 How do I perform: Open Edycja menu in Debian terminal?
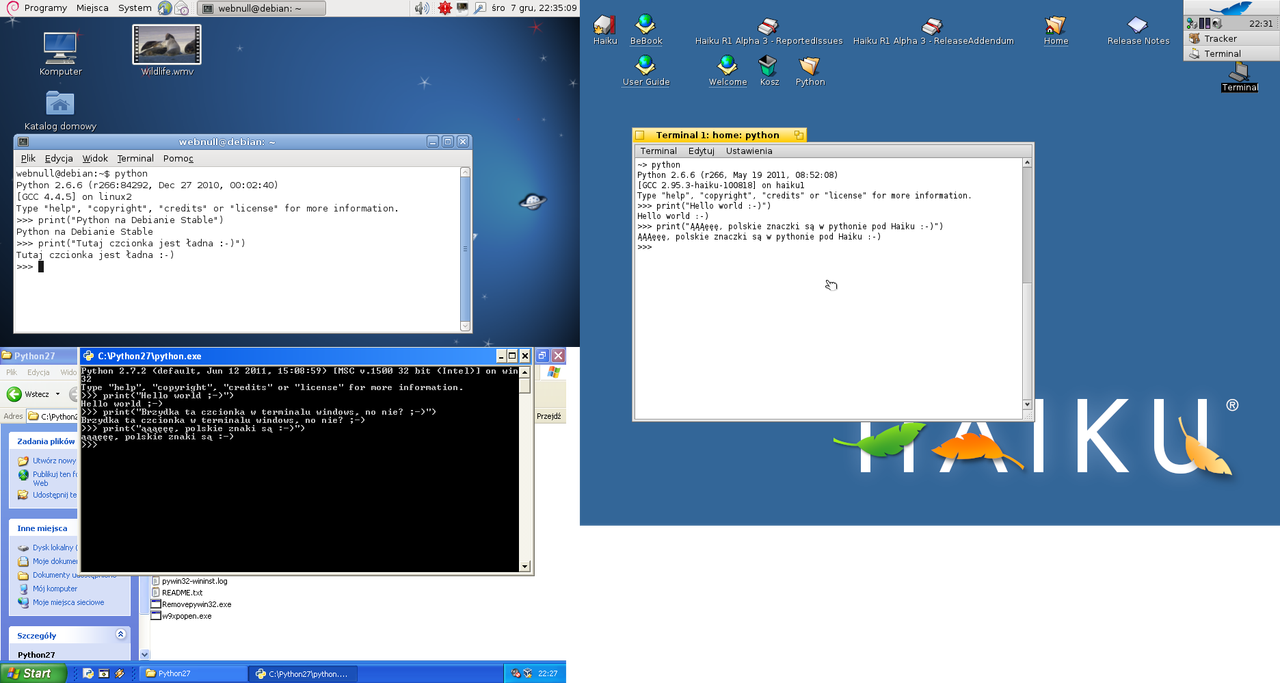click(59, 158)
